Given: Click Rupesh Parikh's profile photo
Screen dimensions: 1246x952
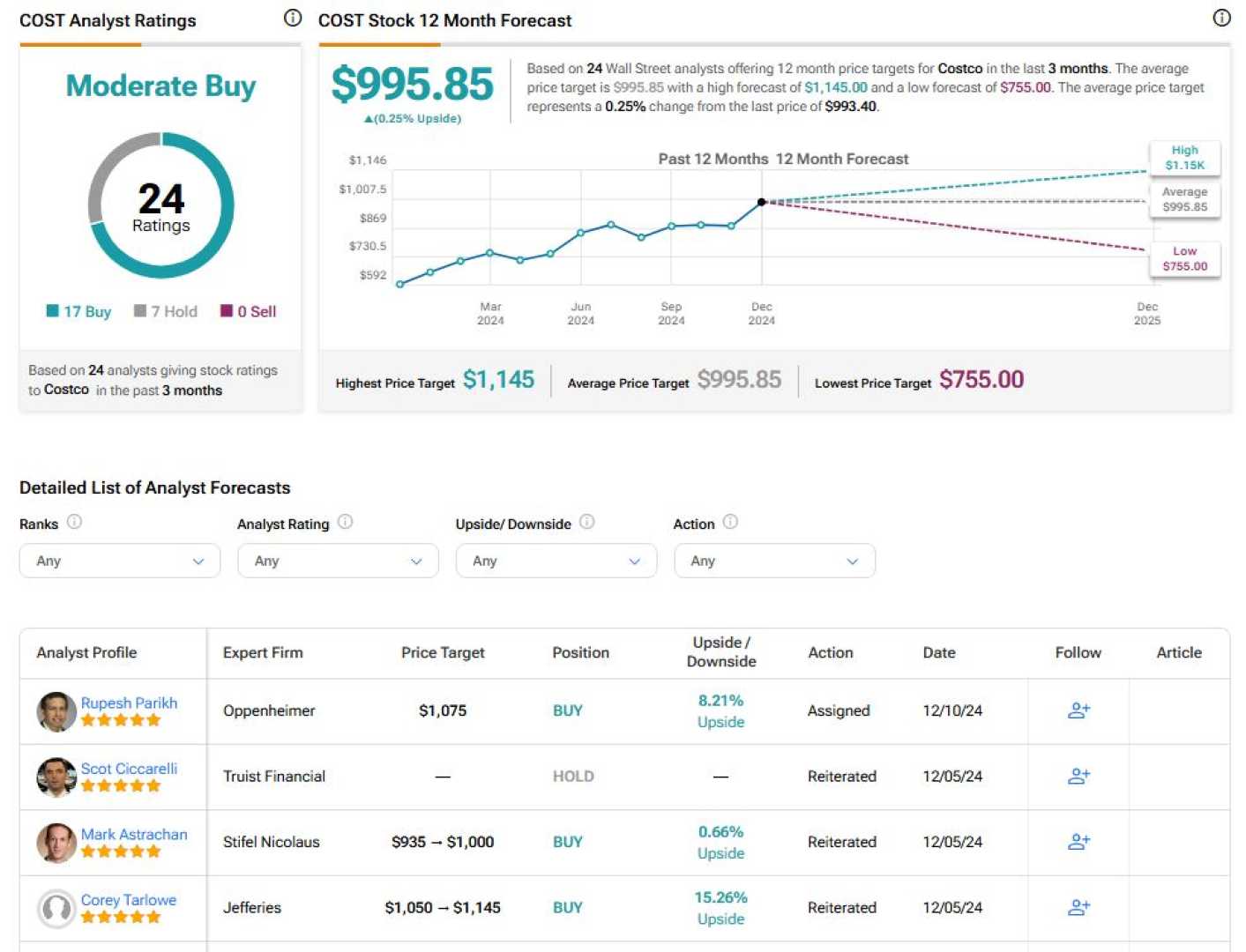Looking at the screenshot, I should click(56, 711).
